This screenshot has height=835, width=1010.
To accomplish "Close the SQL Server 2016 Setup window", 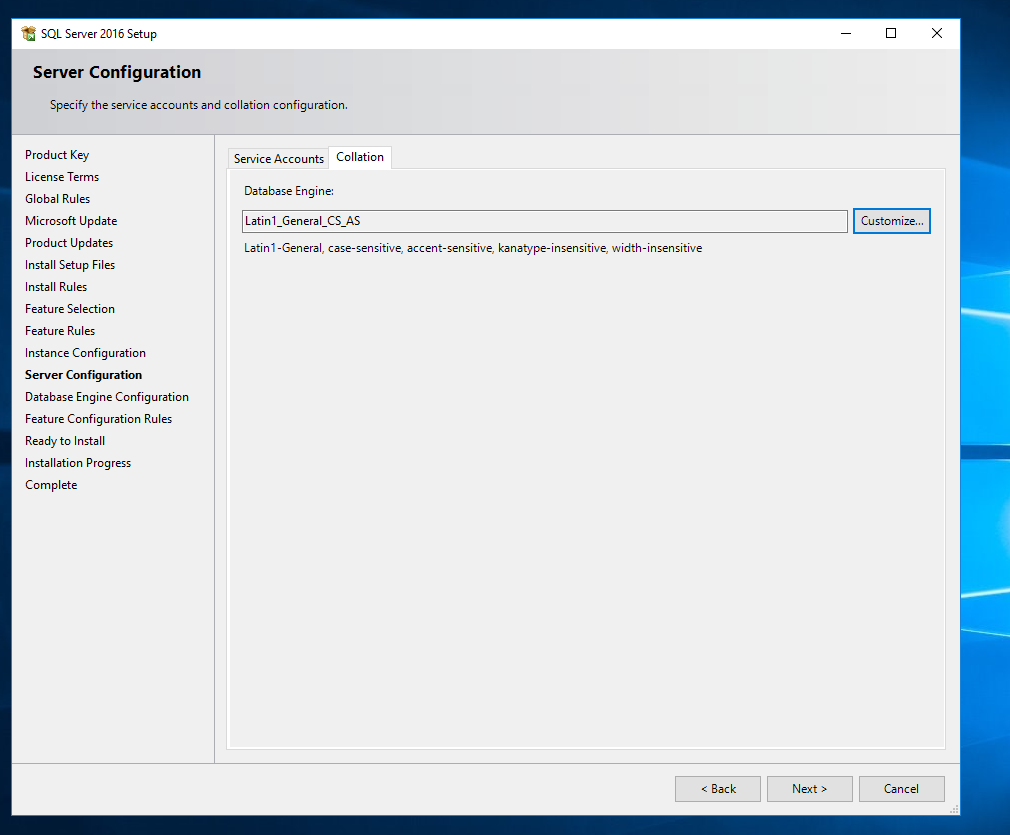I will 937,34.
